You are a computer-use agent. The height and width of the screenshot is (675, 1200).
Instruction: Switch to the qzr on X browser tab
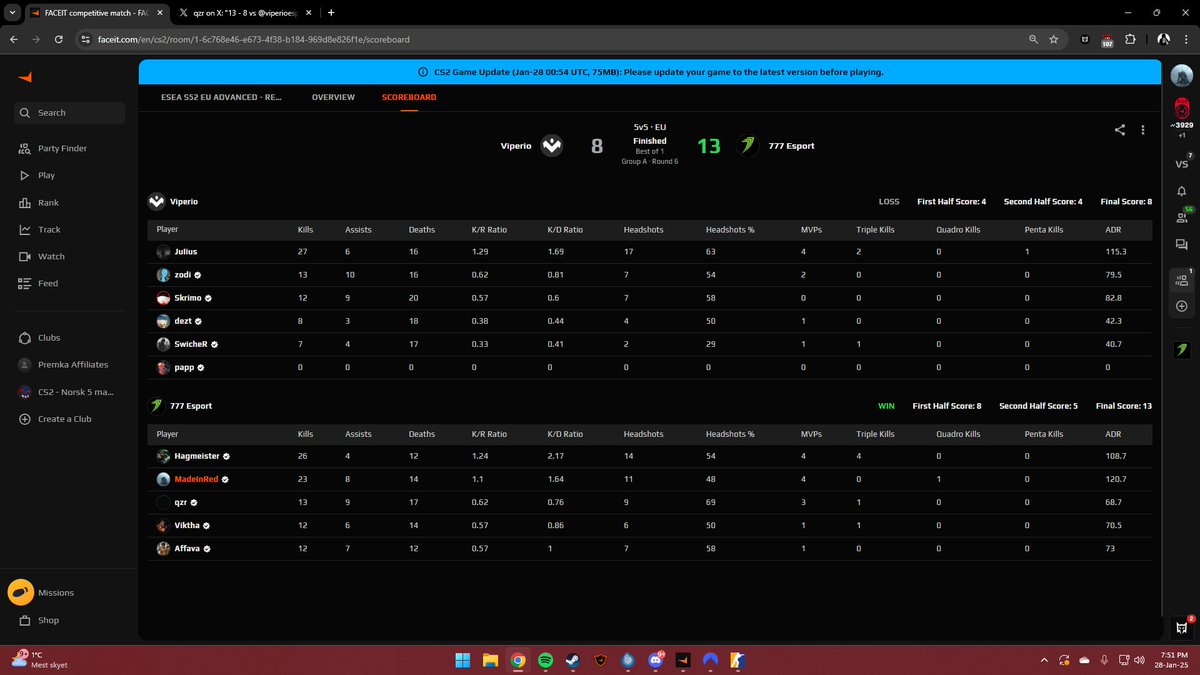pyautogui.click(x=244, y=12)
